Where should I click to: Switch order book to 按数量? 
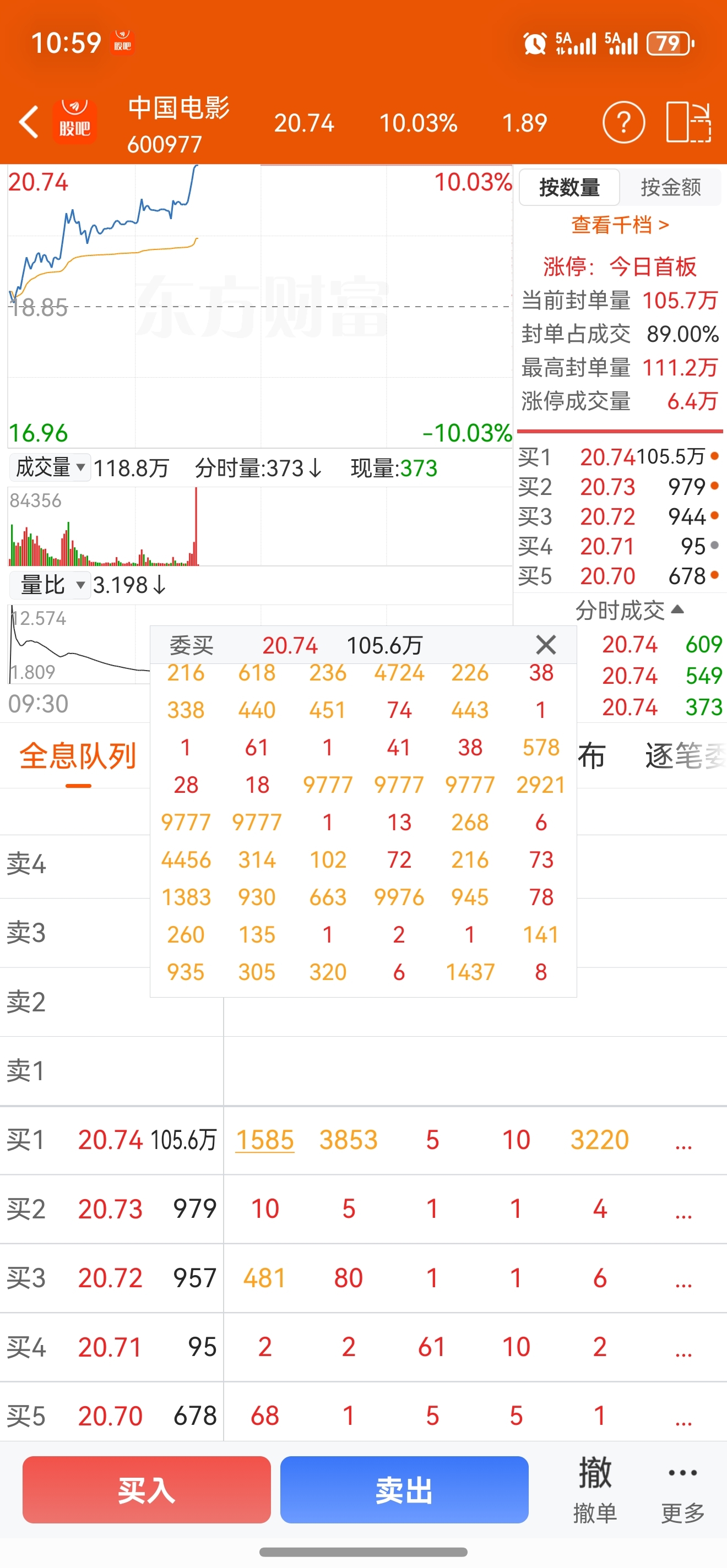pyautogui.click(x=569, y=187)
